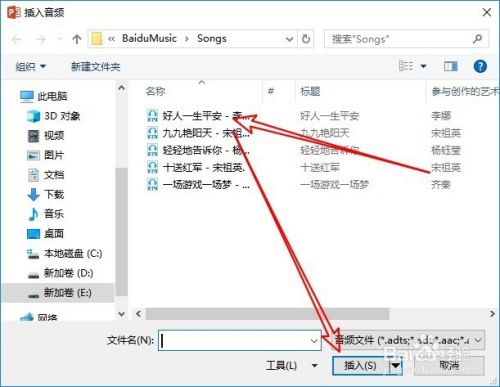Click audio icon of 轻轻地告诉你
The width and height of the screenshot is (500, 387).
click(152, 150)
